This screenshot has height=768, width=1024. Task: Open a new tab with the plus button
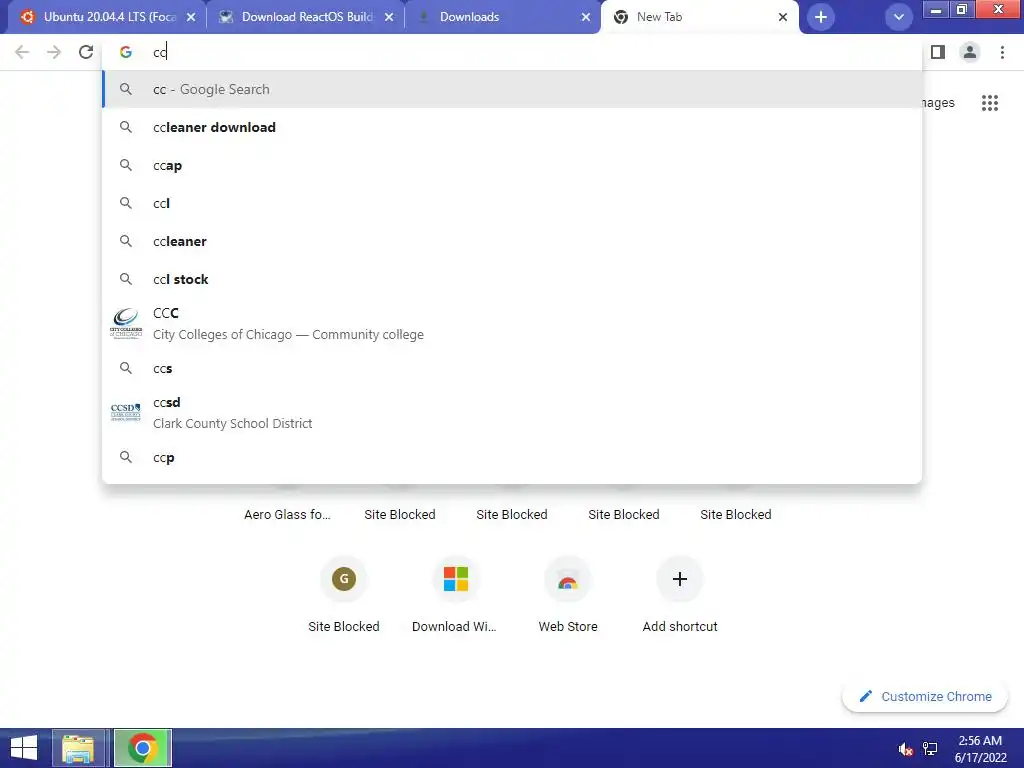(x=821, y=17)
